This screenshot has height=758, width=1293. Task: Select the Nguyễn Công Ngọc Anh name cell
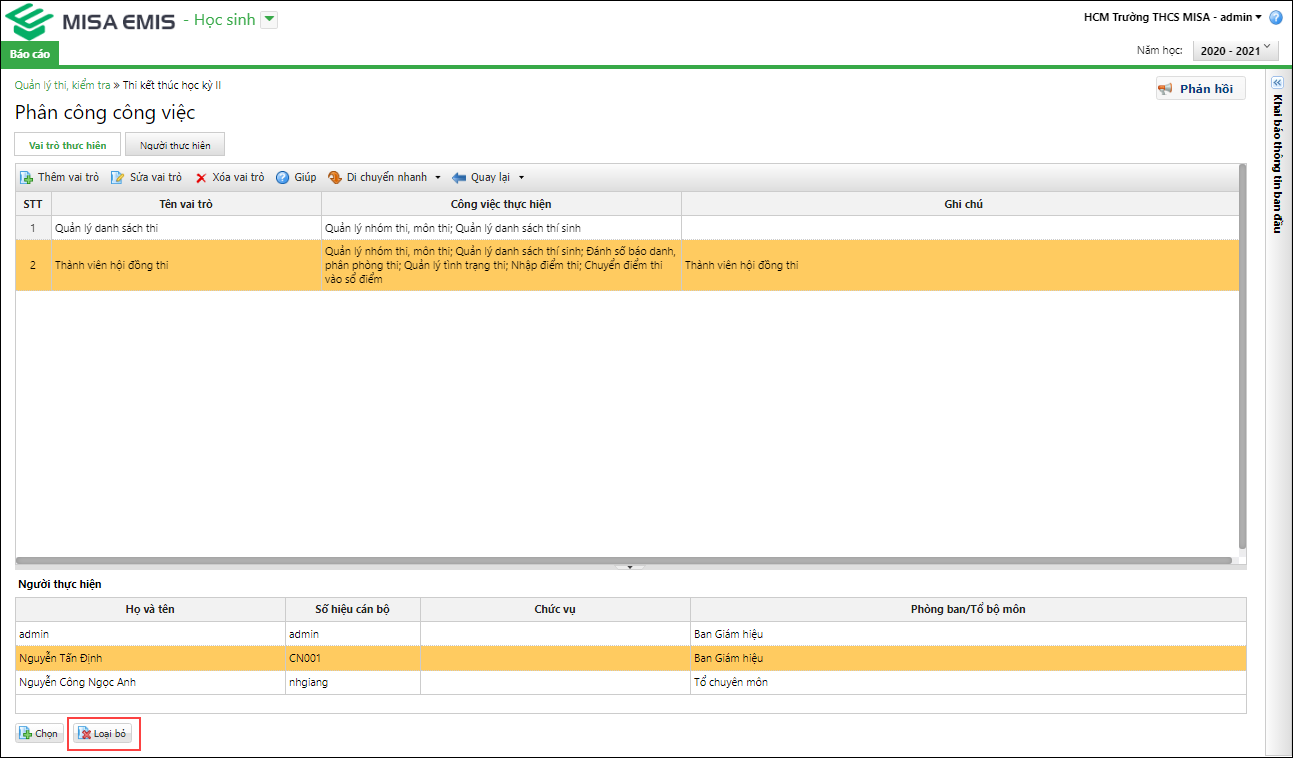tap(150, 682)
